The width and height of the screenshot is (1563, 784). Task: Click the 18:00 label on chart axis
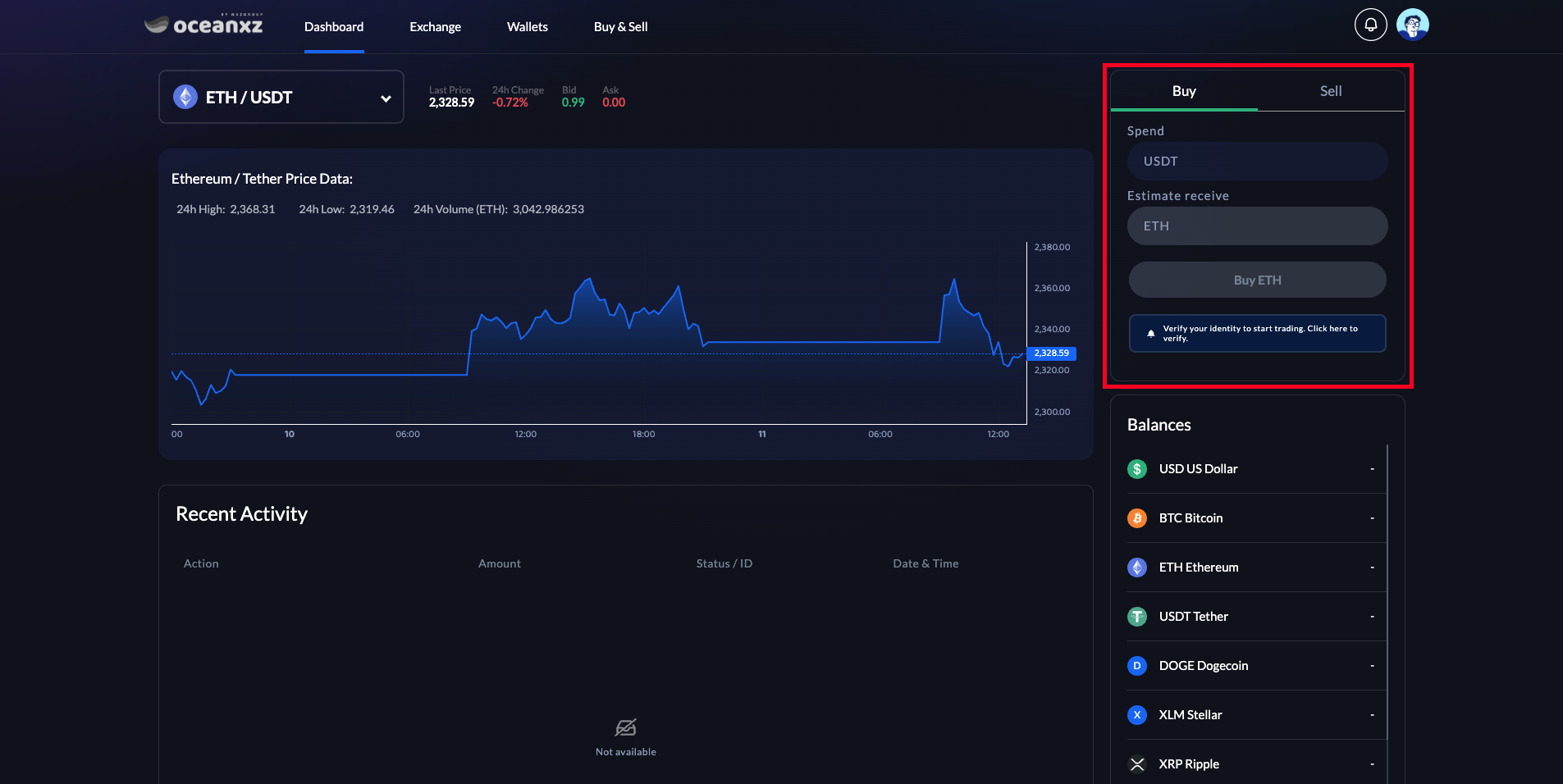[x=644, y=434]
